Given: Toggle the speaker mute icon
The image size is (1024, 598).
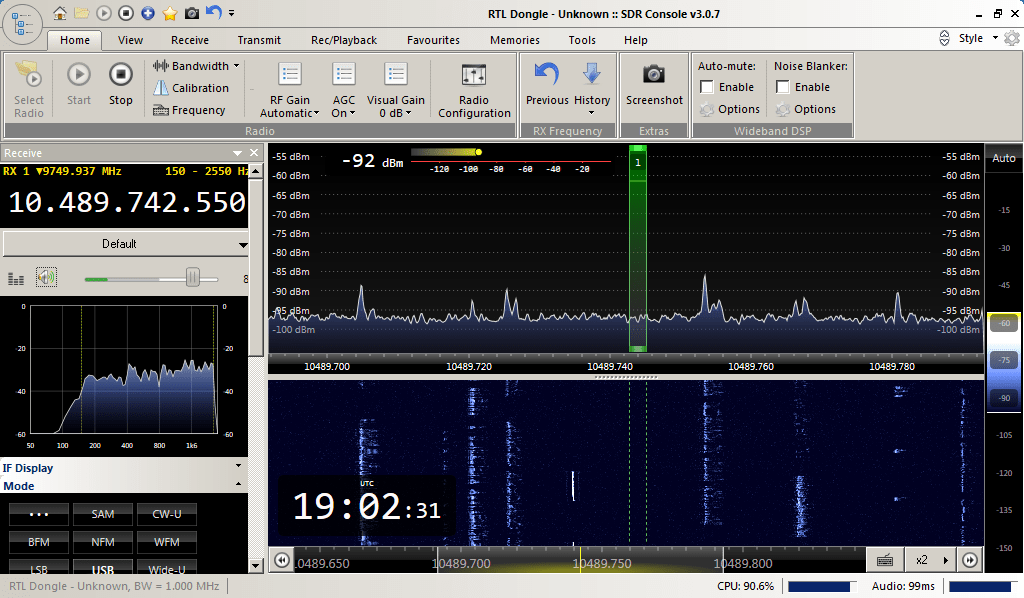Looking at the screenshot, I should 46,278.
